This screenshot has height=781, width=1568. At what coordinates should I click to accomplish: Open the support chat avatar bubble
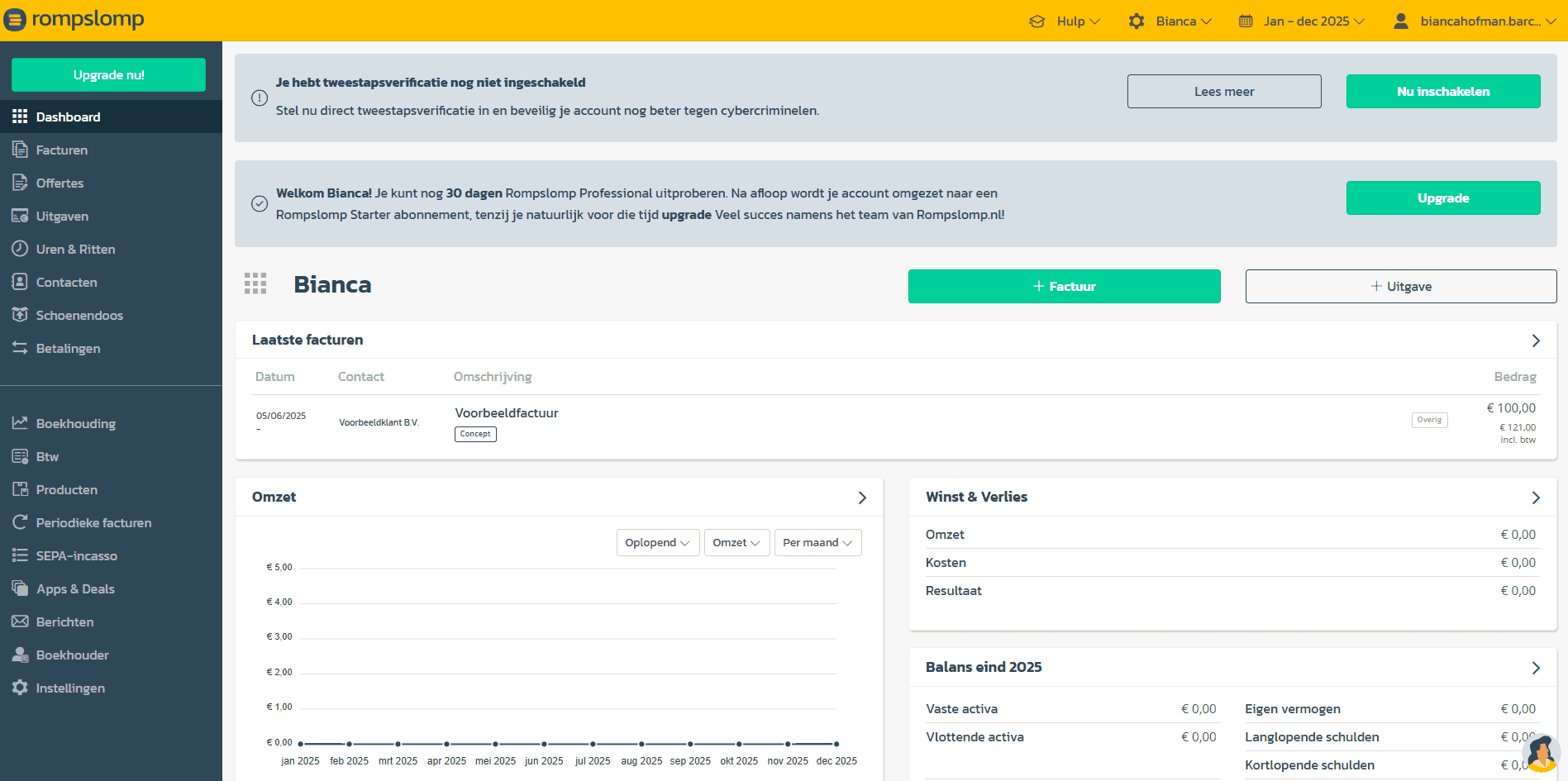[1540, 753]
